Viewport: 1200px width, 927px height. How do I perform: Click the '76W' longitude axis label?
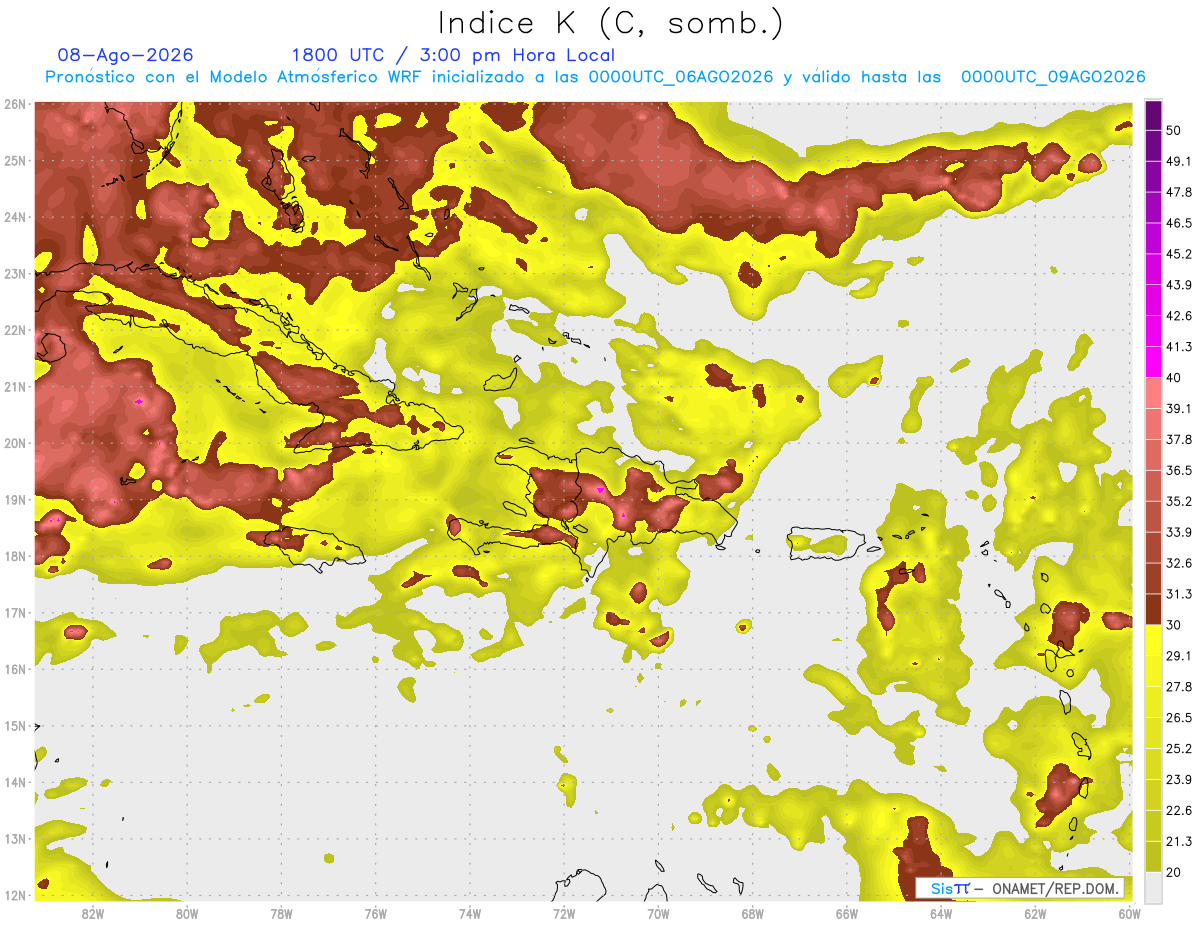click(x=376, y=914)
